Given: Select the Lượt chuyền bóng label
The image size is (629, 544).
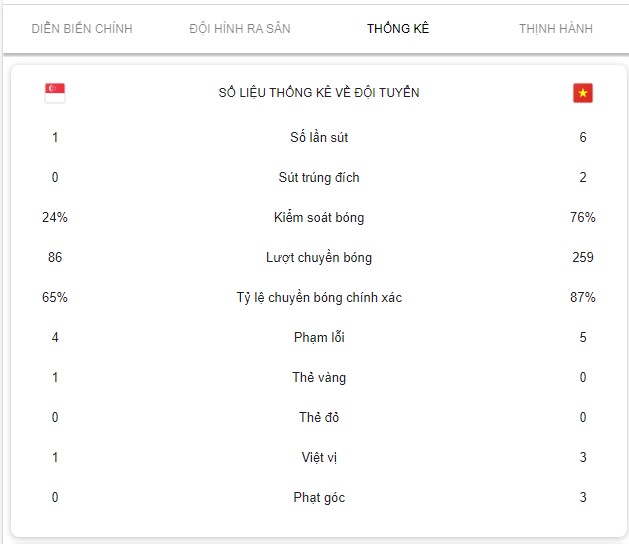Looking at the screenshot, I should pos(319,258).
